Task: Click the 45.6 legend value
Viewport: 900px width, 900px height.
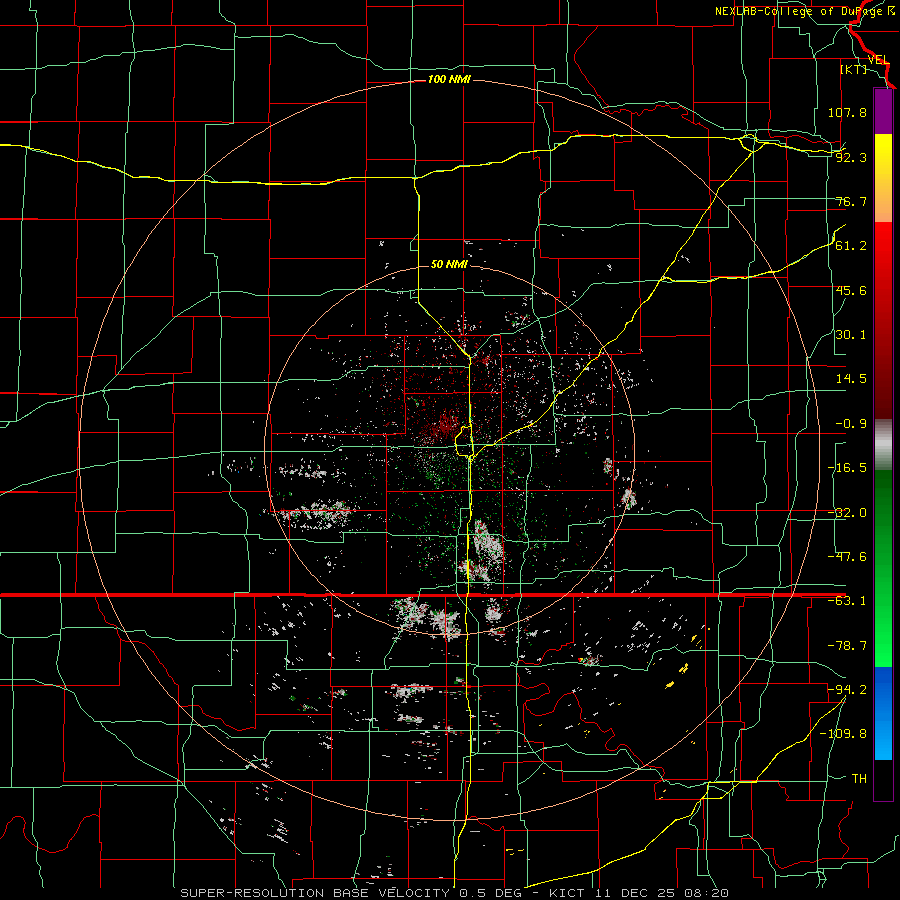Action: pyautogui.click(x=851, y=290)
